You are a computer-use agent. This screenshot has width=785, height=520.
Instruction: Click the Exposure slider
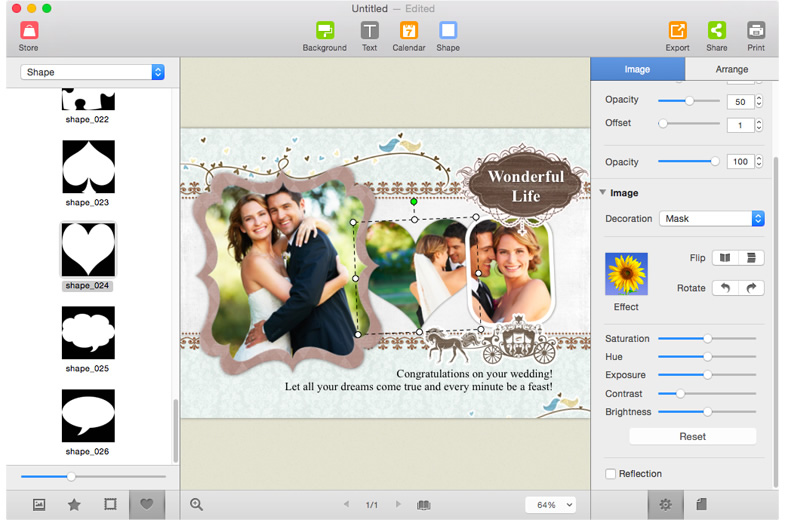point(707,375)
